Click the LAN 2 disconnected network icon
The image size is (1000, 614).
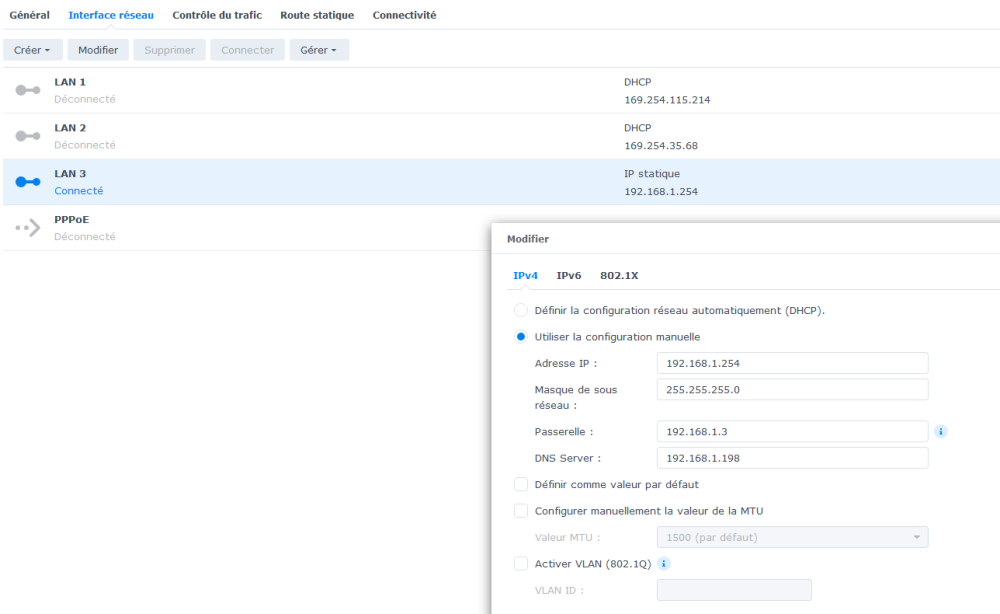[x=28, y=136]
